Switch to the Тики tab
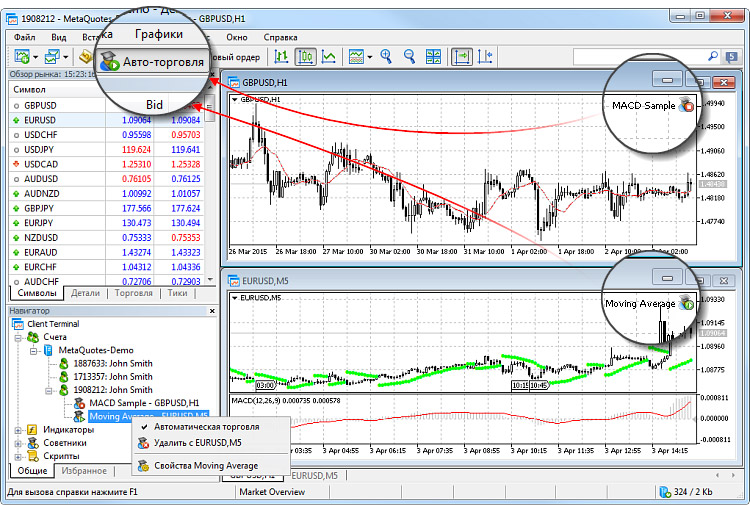The image size is (750, 505). click(x=177, y=293)
